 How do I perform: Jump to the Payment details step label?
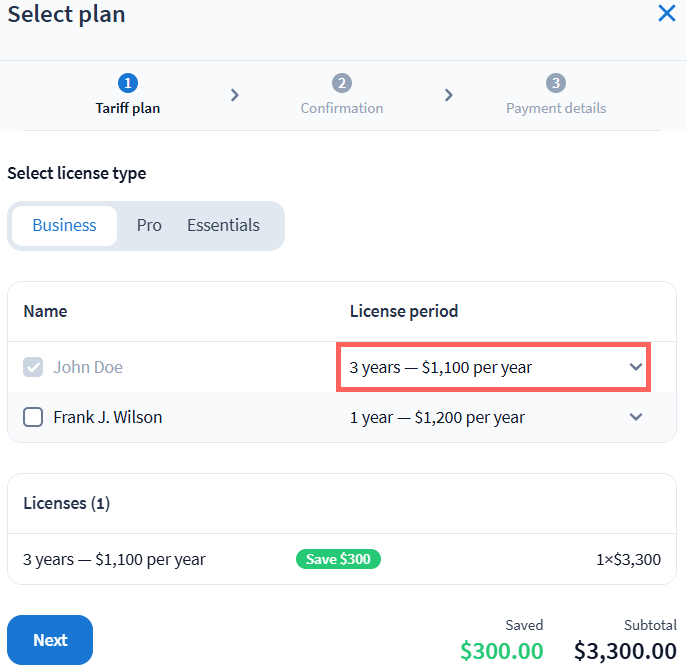tap(556, 108)
